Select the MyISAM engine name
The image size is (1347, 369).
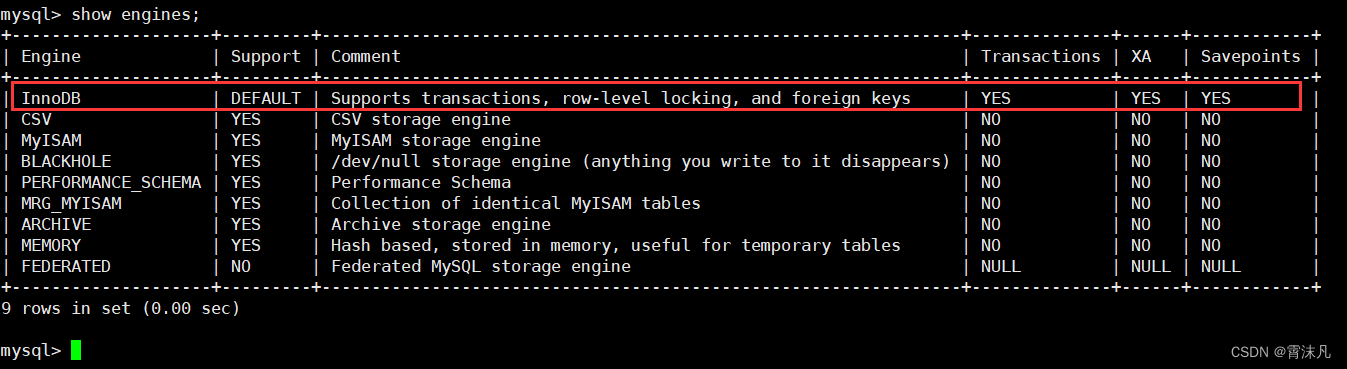(x=50, y=140)
